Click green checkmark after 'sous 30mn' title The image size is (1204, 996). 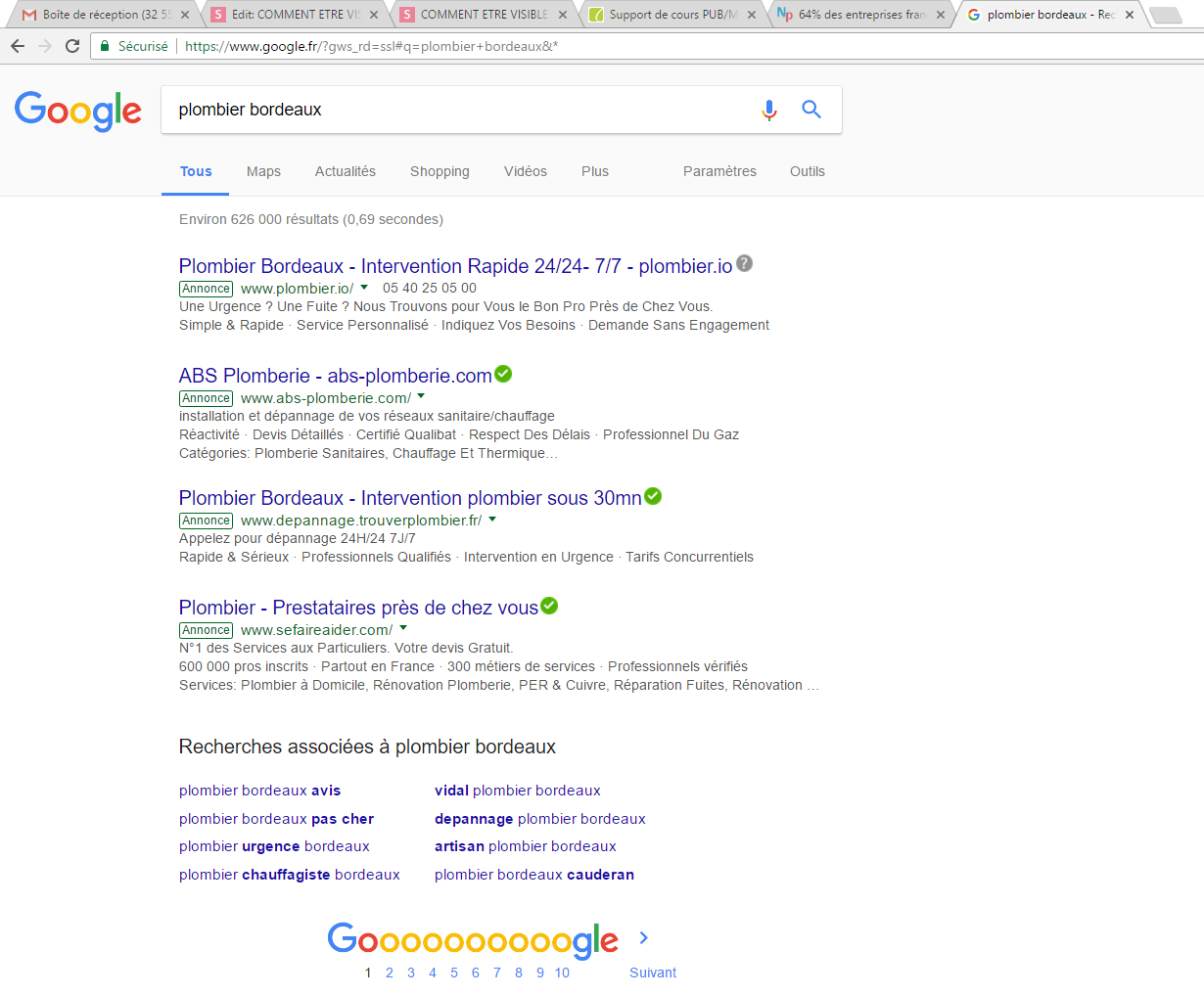point(653,496)
